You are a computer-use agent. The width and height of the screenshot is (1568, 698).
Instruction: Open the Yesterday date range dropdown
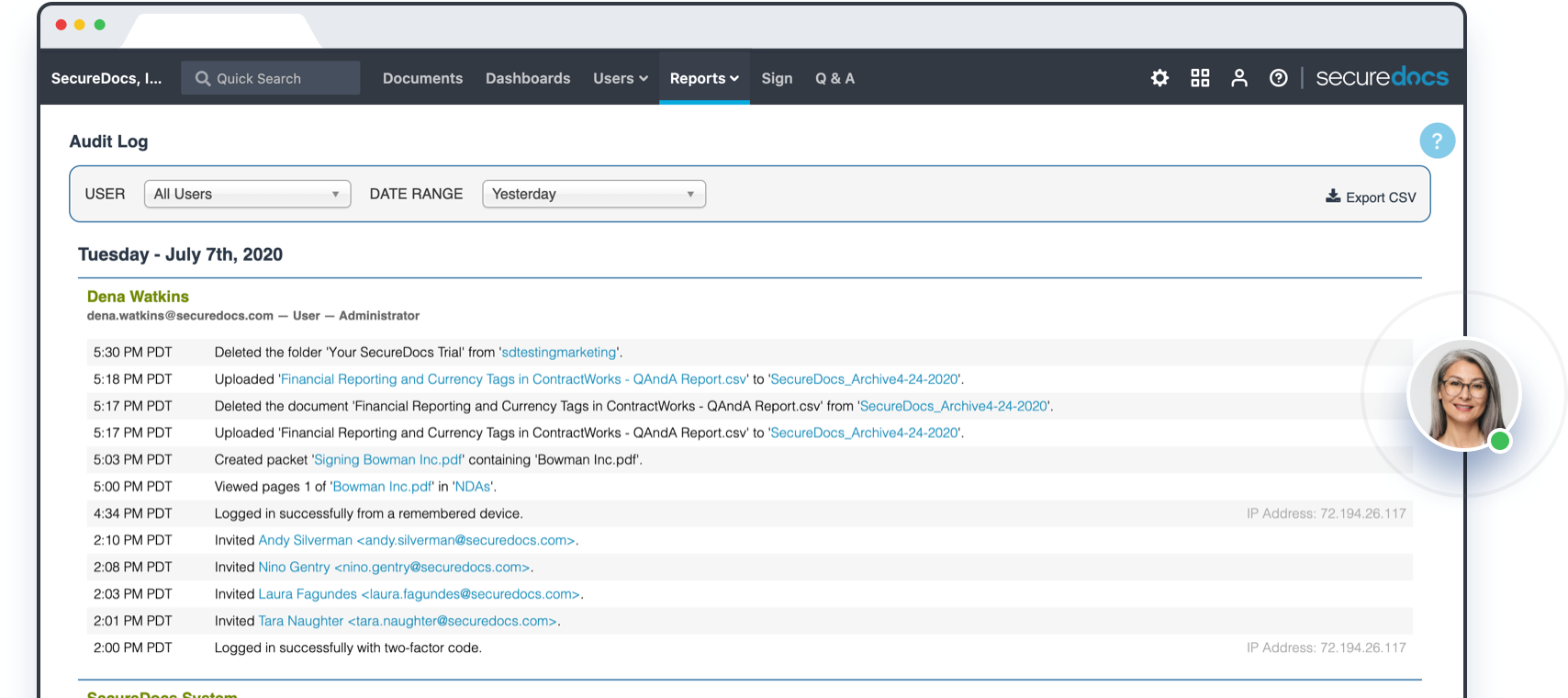[594, 194]
